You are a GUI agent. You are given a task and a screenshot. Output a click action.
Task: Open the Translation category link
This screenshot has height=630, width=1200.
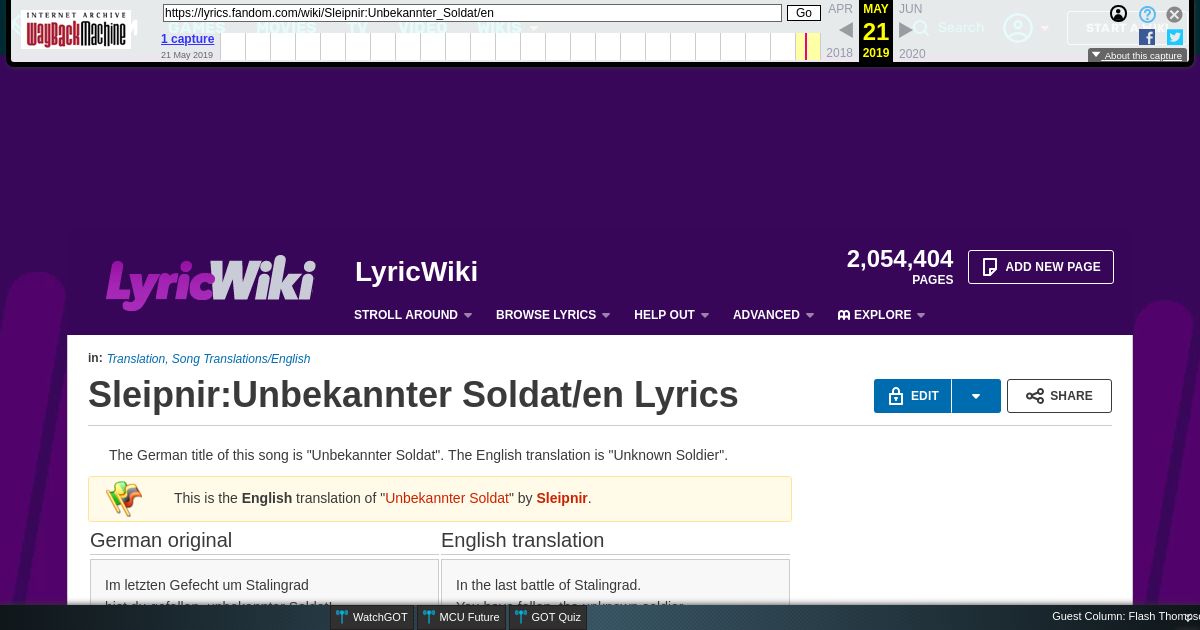pyautogui.click(x=136, y=359)
